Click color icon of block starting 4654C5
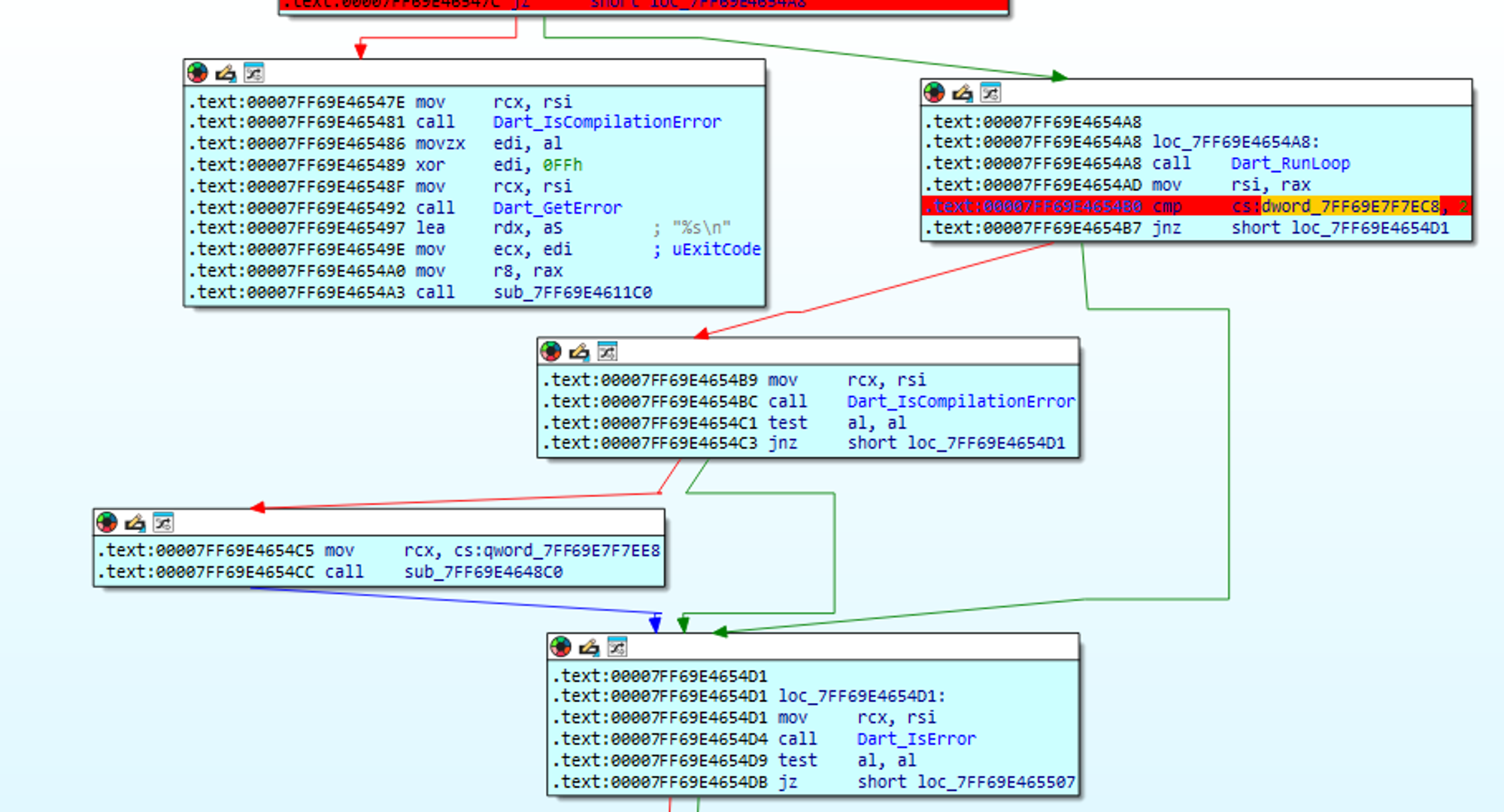Screen dimensions: 1504x812 pos(108,522)
